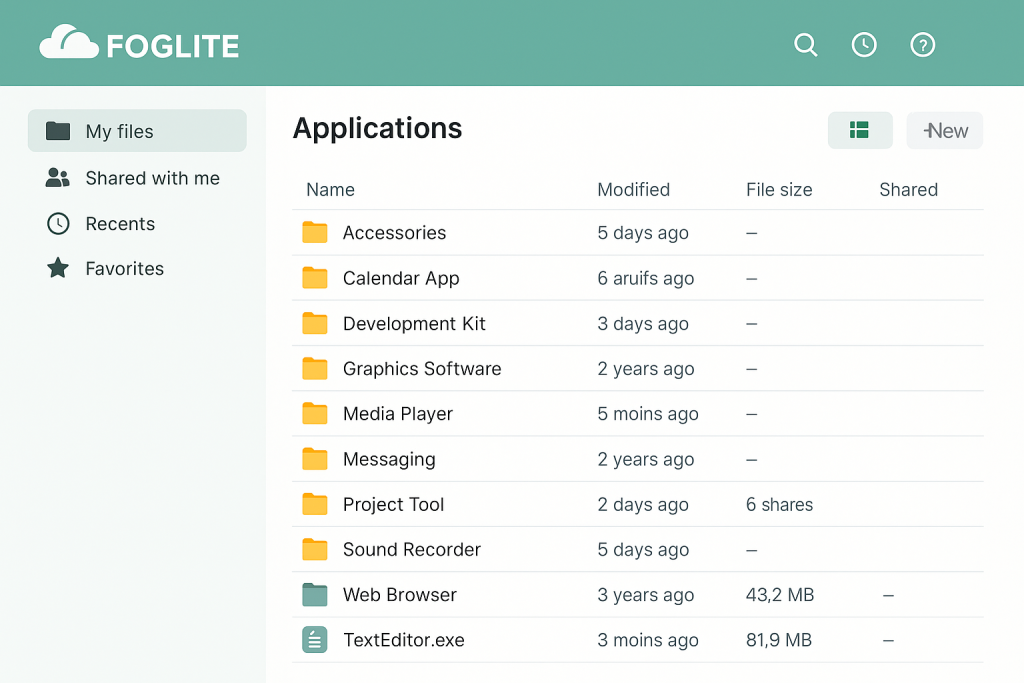The height and width of the screenshot is (683, 1024).
Task: Sort by the File size column header
Action: [779, 190]
